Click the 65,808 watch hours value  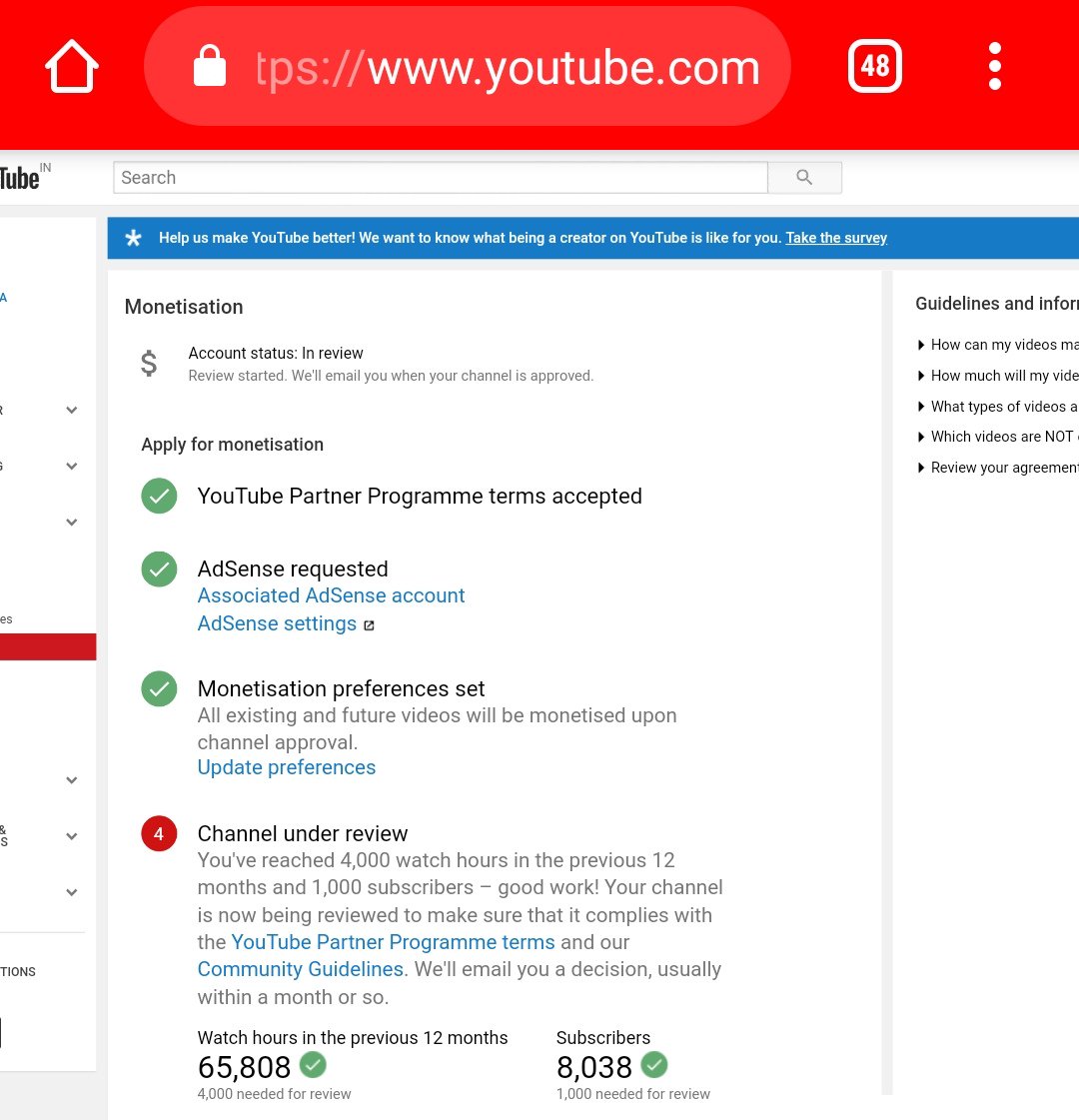click(x=244, y=1068)
